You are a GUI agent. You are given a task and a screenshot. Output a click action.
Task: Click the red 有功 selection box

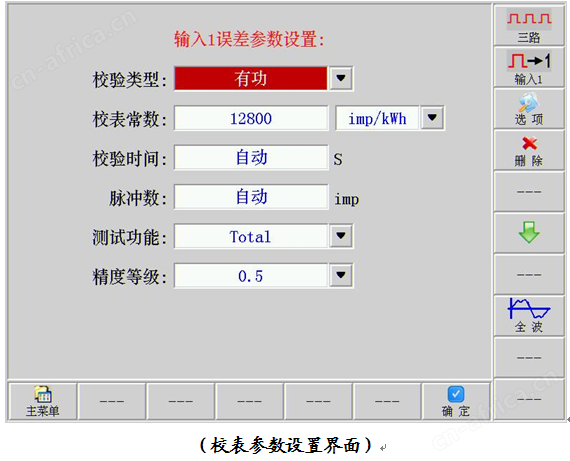pyautogui.click(x=251, y=78)
